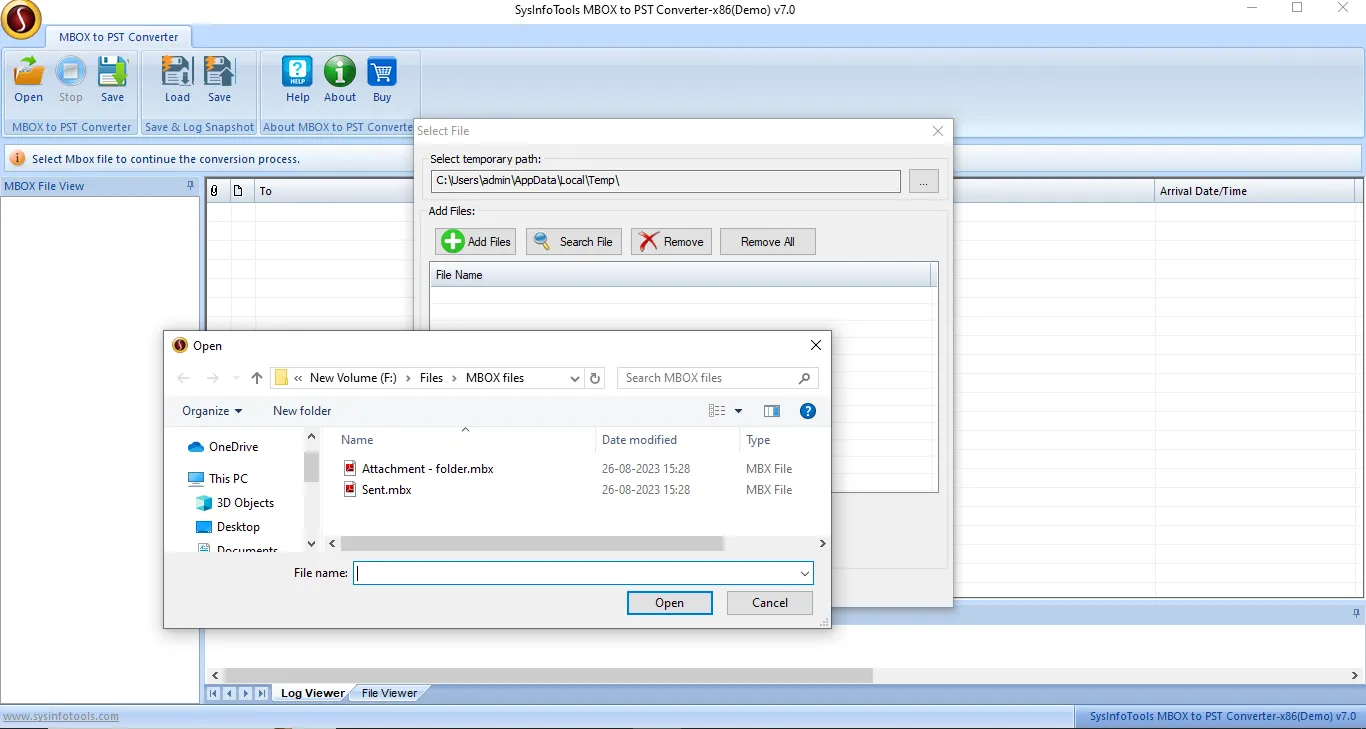
Task: Click the Open icon in the ribbon
Action: point(28,79)
